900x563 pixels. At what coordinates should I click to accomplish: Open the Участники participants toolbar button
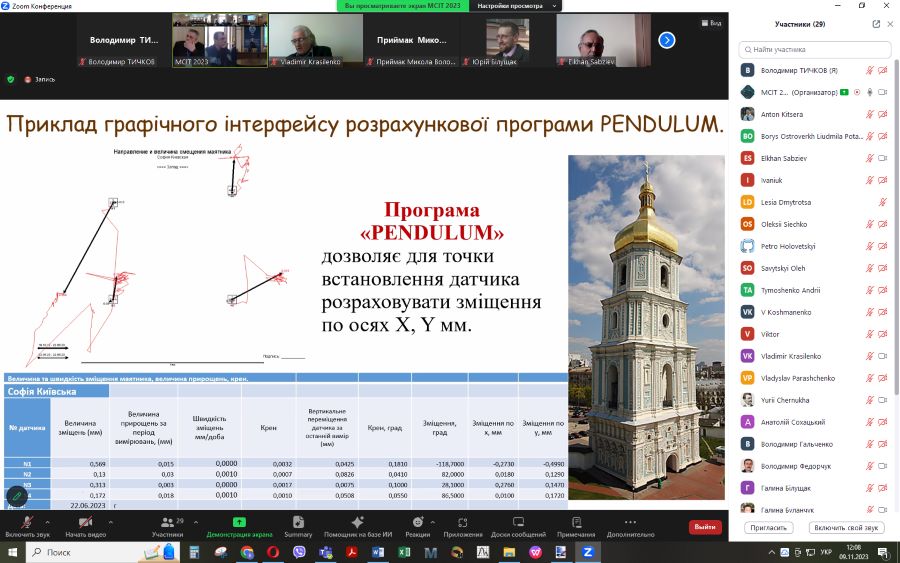click(168, 526)
